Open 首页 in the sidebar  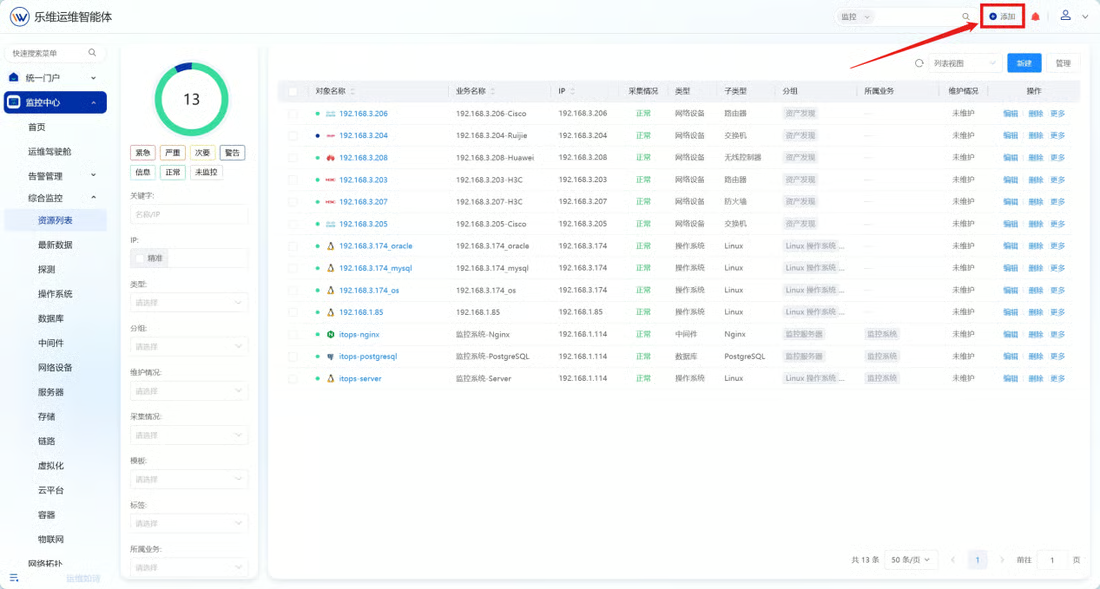point(36,127)
